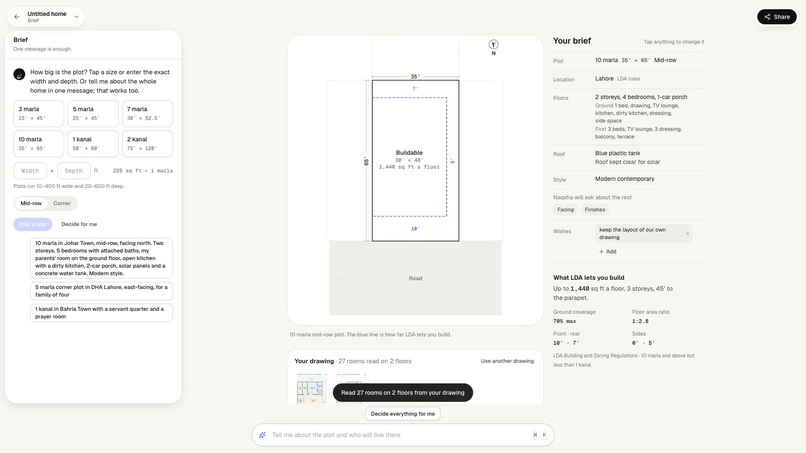Image resolution: width=806 pixels, height=453 pixels.
Task: Click LDA Building and Zoning Regulations note
Action: point(624,360)
